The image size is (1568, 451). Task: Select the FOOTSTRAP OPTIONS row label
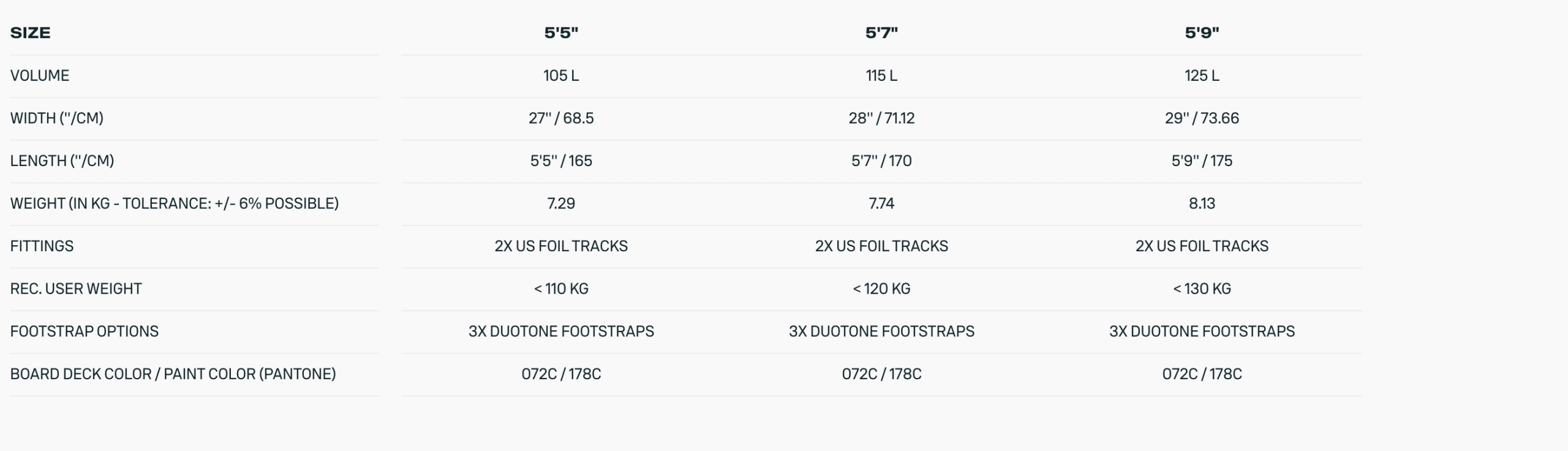[85, 332]
